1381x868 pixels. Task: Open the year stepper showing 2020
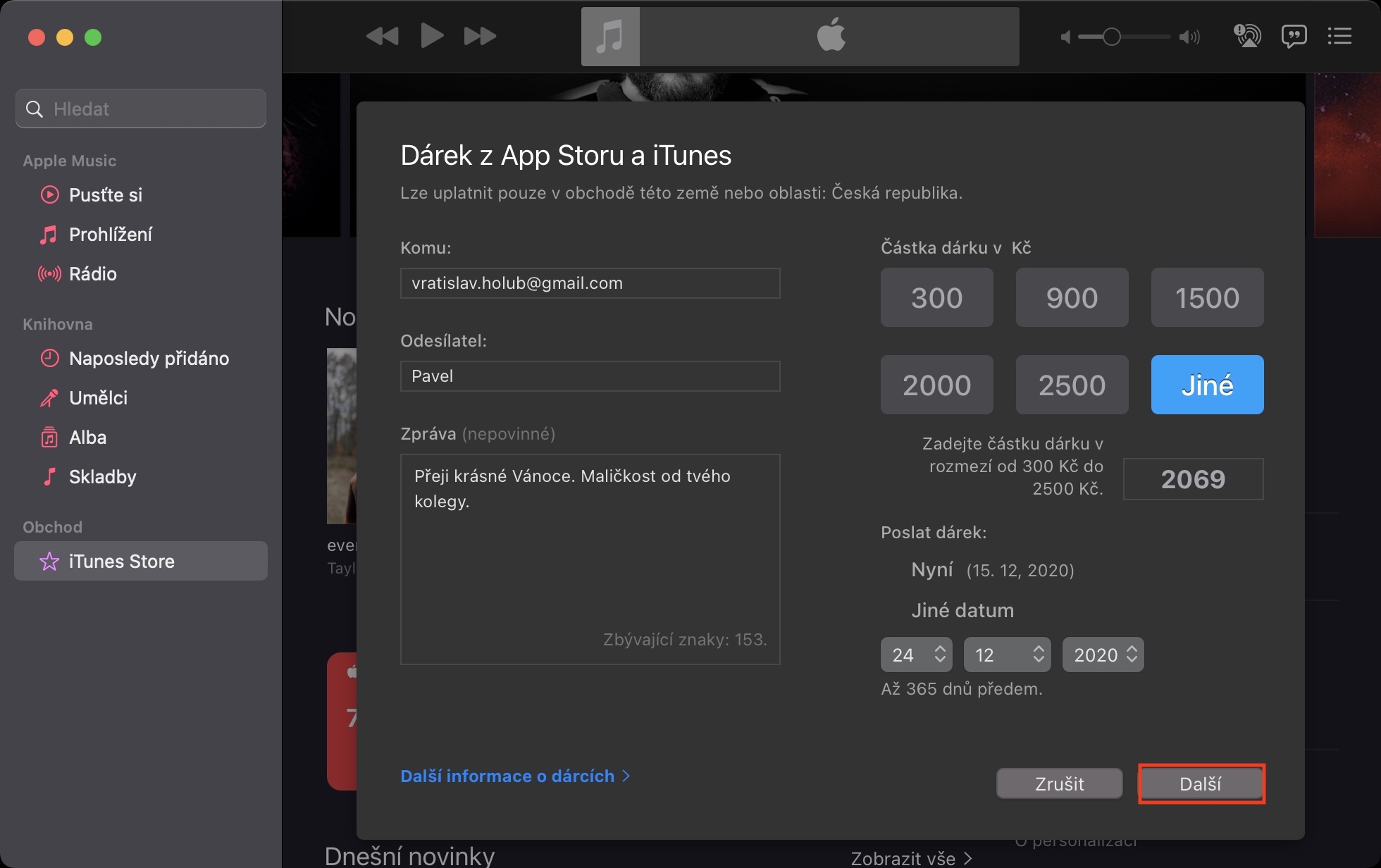[x=1103, y=655]
